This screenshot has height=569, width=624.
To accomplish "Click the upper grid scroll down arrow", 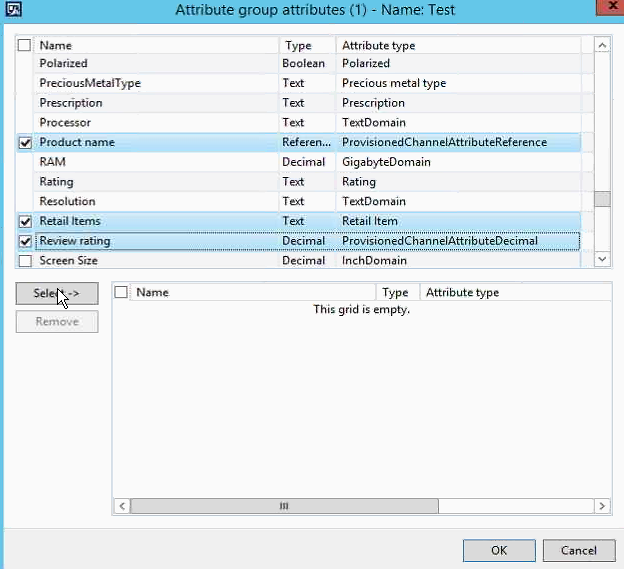I will (x=602, y=259).
